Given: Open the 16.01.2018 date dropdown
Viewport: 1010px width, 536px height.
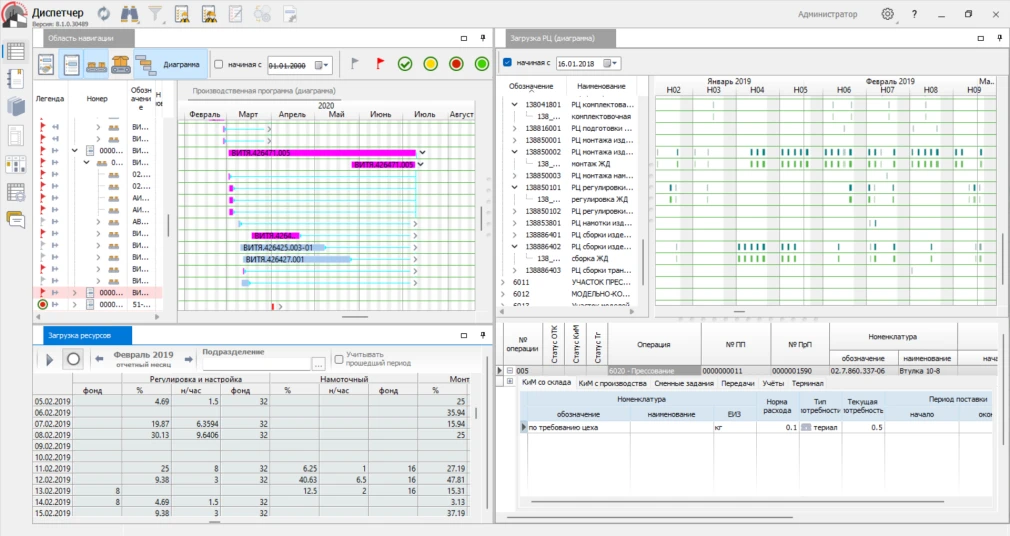Looking at the screenshot, I should click(x=613, y=63).
